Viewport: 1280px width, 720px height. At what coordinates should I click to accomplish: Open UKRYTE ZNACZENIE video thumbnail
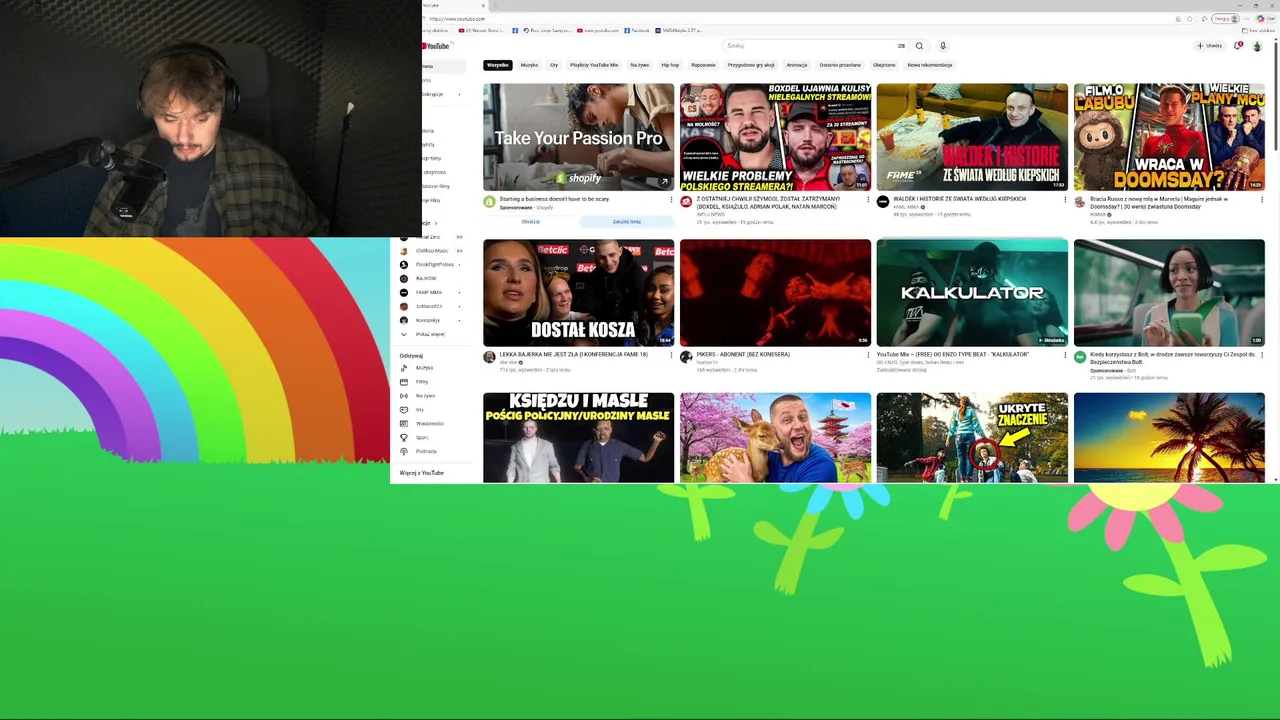[x=972, y=438]
